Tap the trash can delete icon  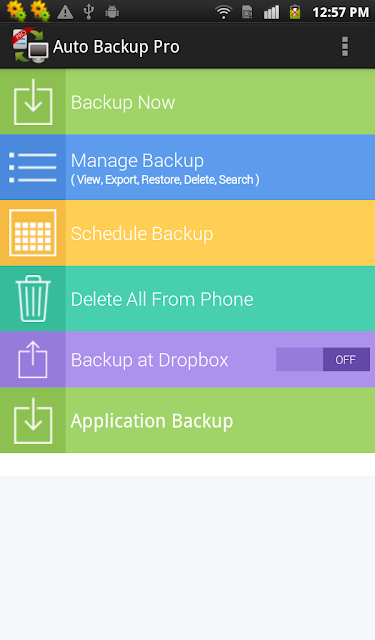coord(33,298)
